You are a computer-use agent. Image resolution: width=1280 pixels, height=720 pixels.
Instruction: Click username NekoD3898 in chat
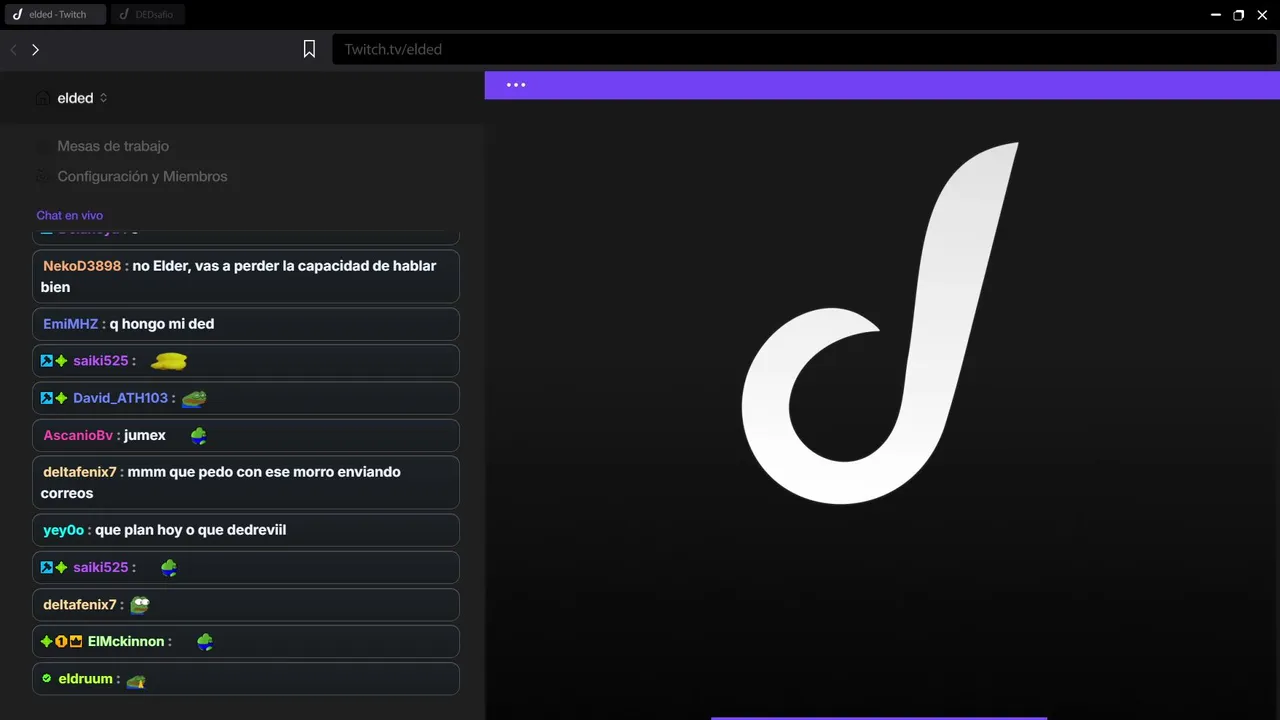coord(82,266)
